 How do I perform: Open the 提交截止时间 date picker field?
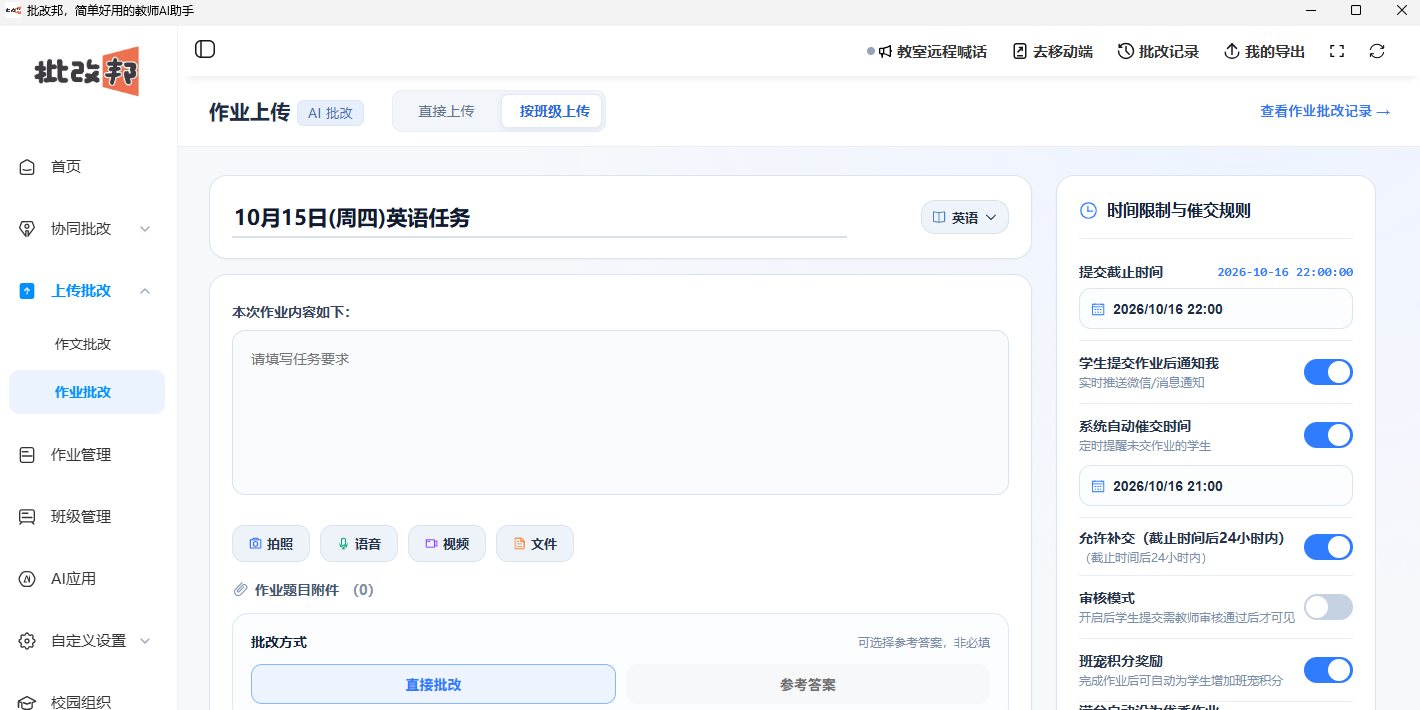click(x=1216, y=309)
